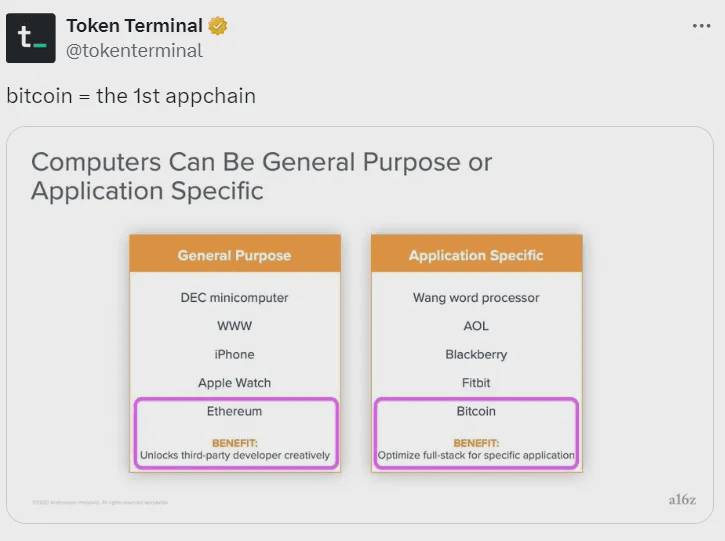This screenshot has height=541, width=725.
Task: Click the Wang word processor entry
Action: pos(476,298)
